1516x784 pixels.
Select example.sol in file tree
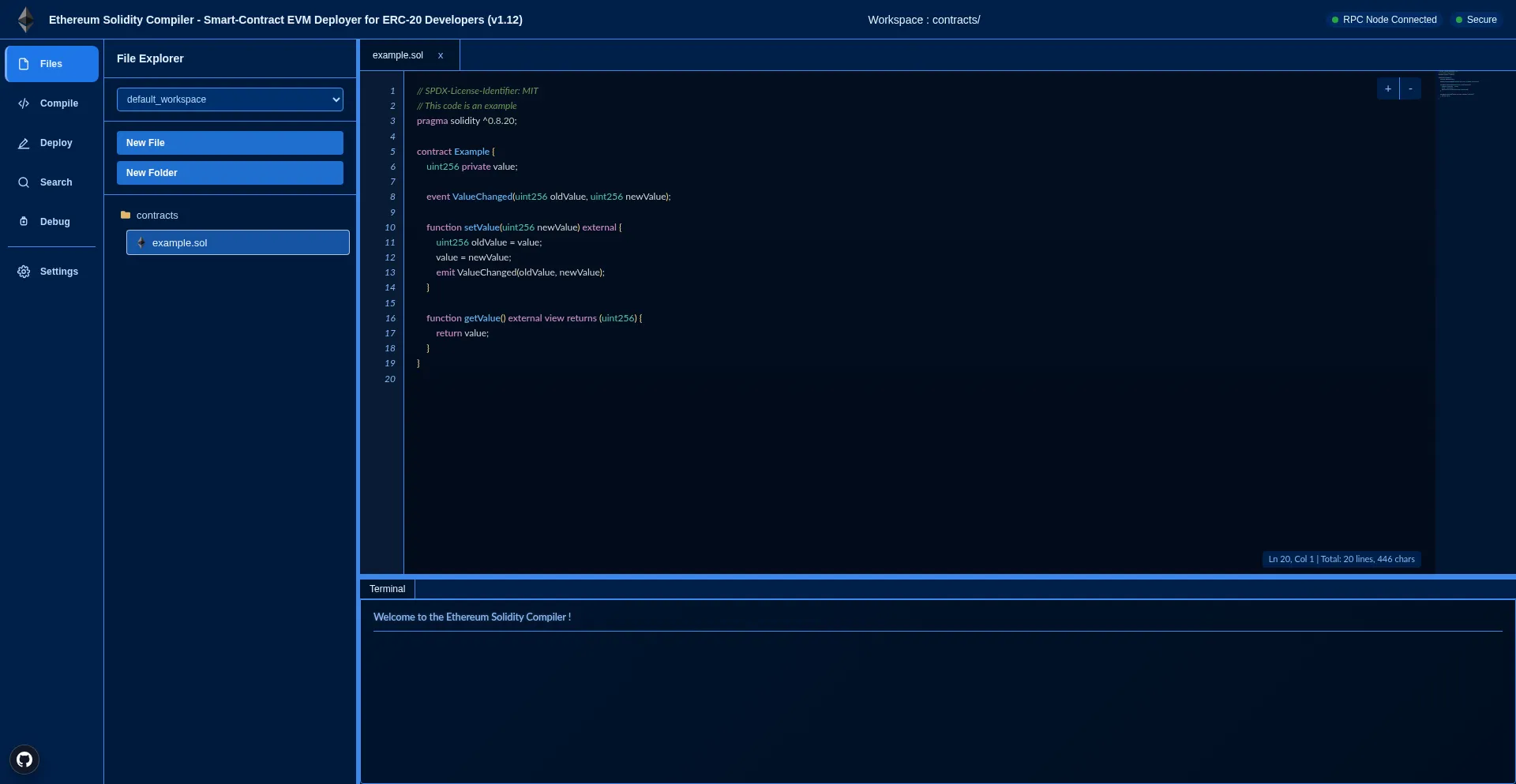click(238, 242)
